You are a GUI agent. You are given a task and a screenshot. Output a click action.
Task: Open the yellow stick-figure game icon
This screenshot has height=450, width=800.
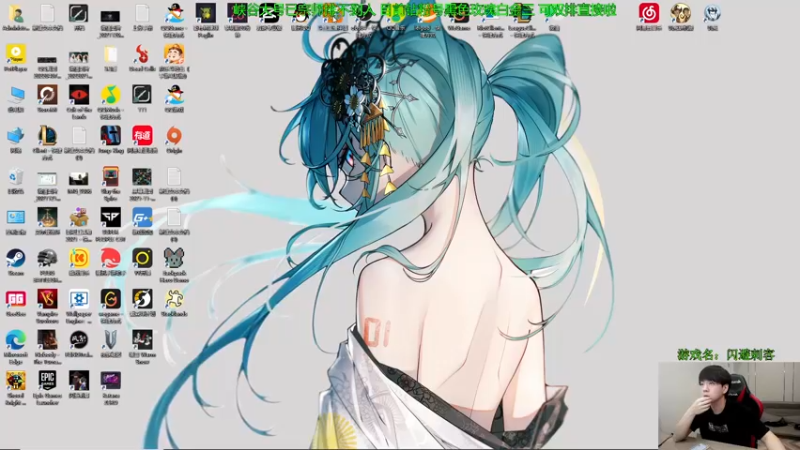click(x=174, y=299)
